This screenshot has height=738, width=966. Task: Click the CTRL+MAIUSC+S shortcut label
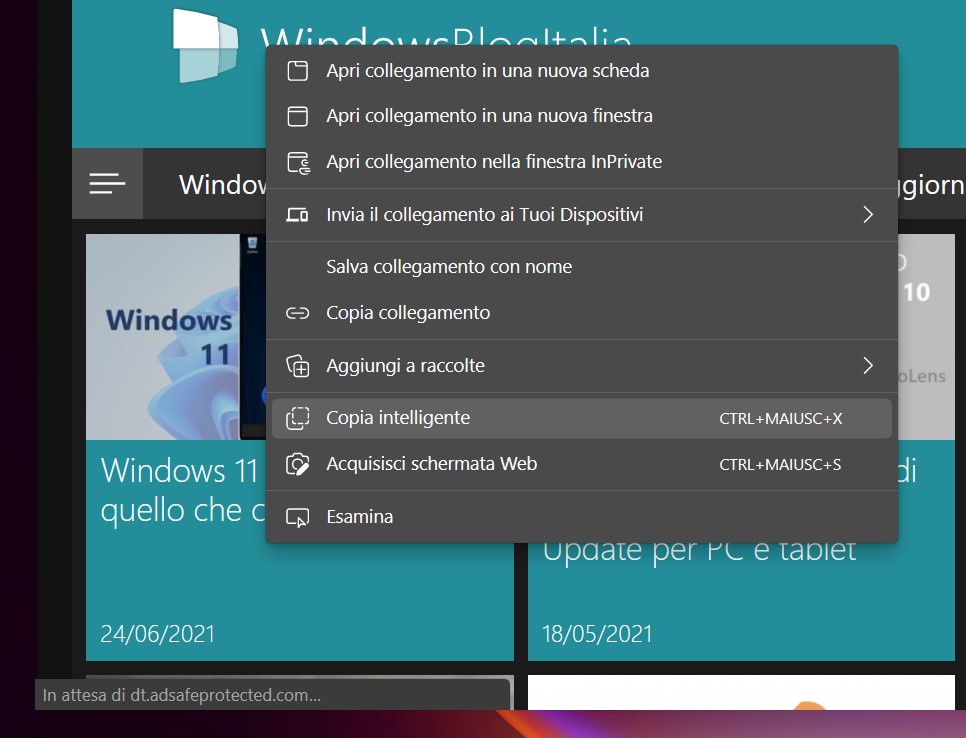780,464
